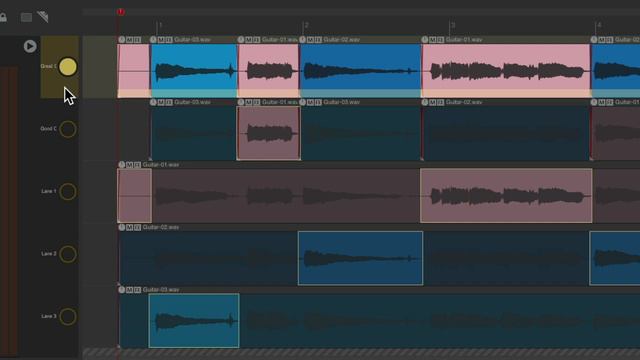Image resolution: width=640 pixels, height=360 pixels.
Task: Click the "Guitar-01.wav" name in Lane 1
Action: [x=161, y=165]
